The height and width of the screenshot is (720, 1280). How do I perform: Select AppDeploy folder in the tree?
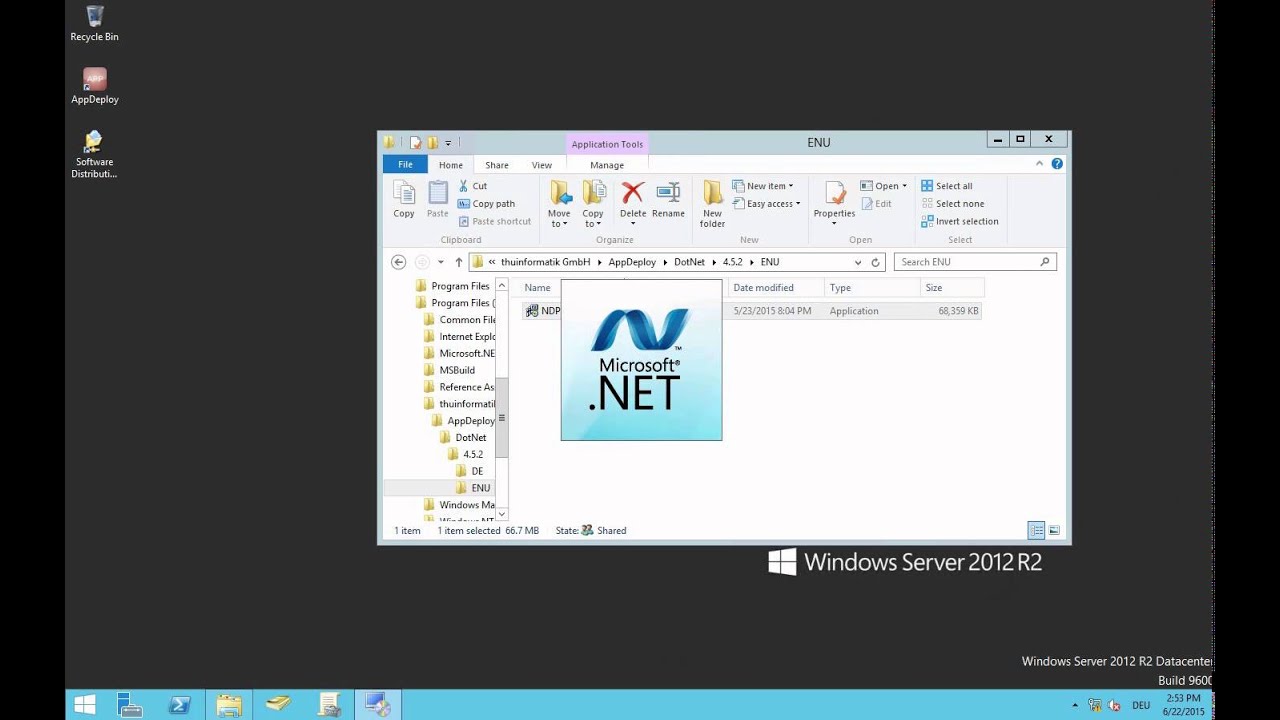tap(463, 421)
